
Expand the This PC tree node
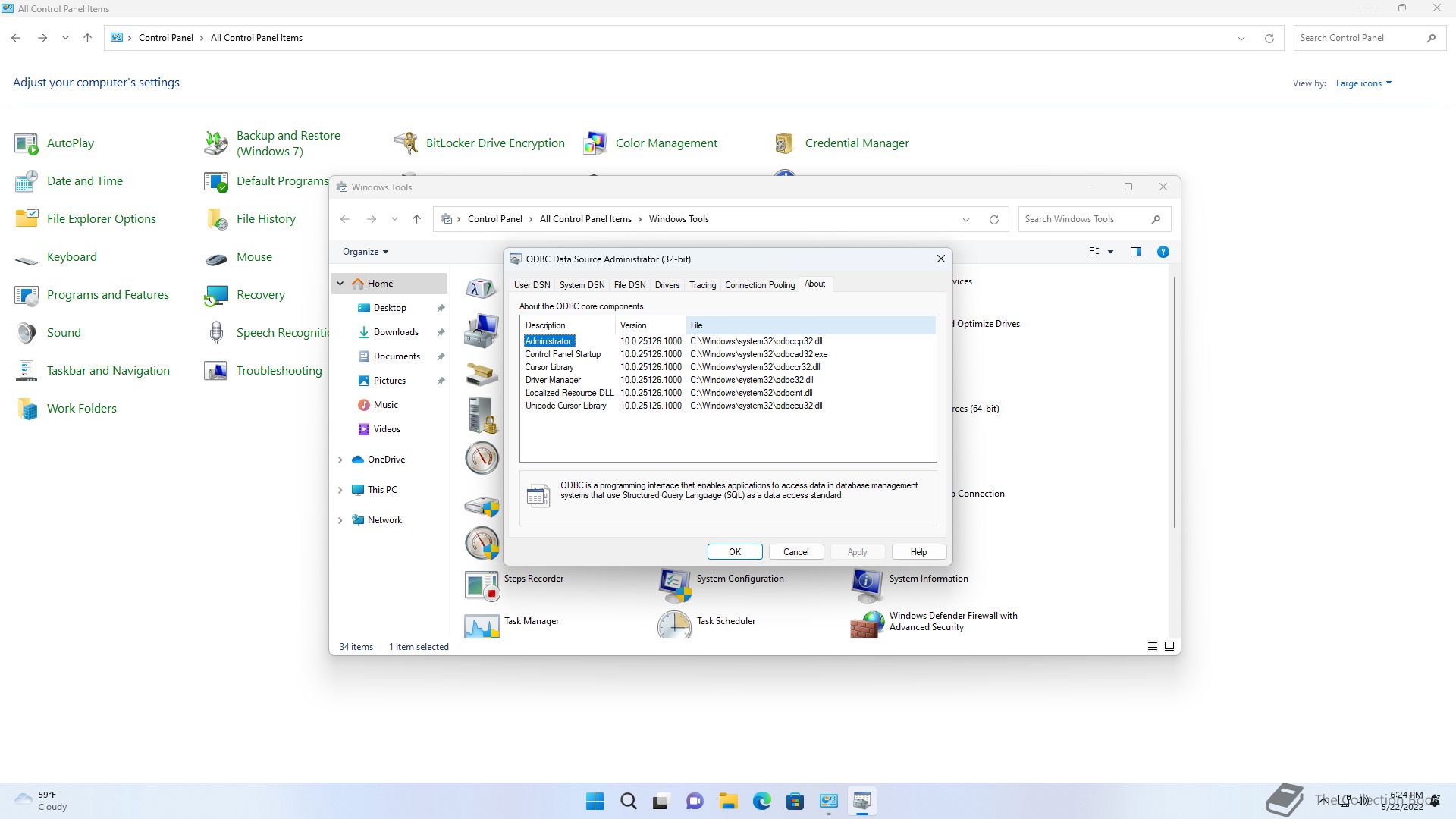pyautogui.click(x=340, y=490)
